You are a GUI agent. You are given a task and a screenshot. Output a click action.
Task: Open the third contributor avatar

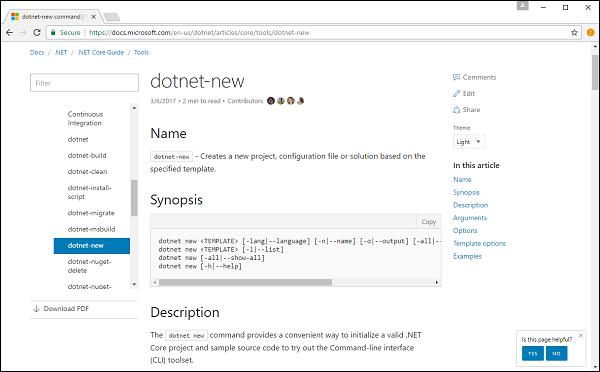point(291,101)
